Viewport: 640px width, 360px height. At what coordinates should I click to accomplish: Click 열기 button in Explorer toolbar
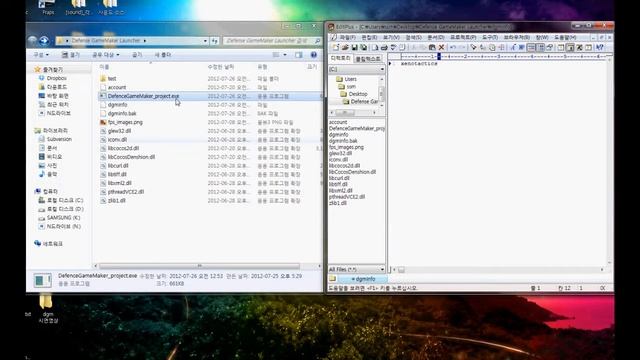[x=71, y=55]
